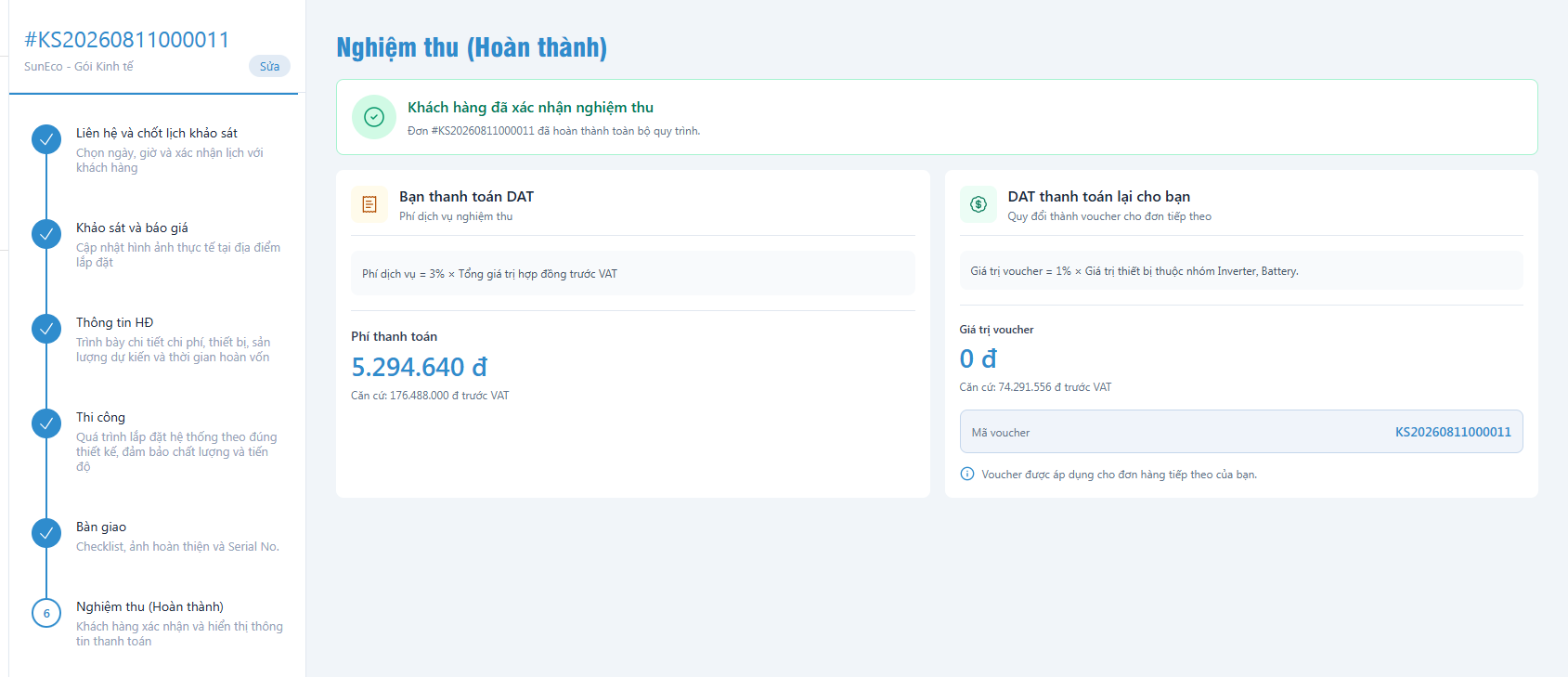
Task: Open the Liên hệ và chốt lịch khảo sát step
Action: pyautogui.click(x=157, y=133)
